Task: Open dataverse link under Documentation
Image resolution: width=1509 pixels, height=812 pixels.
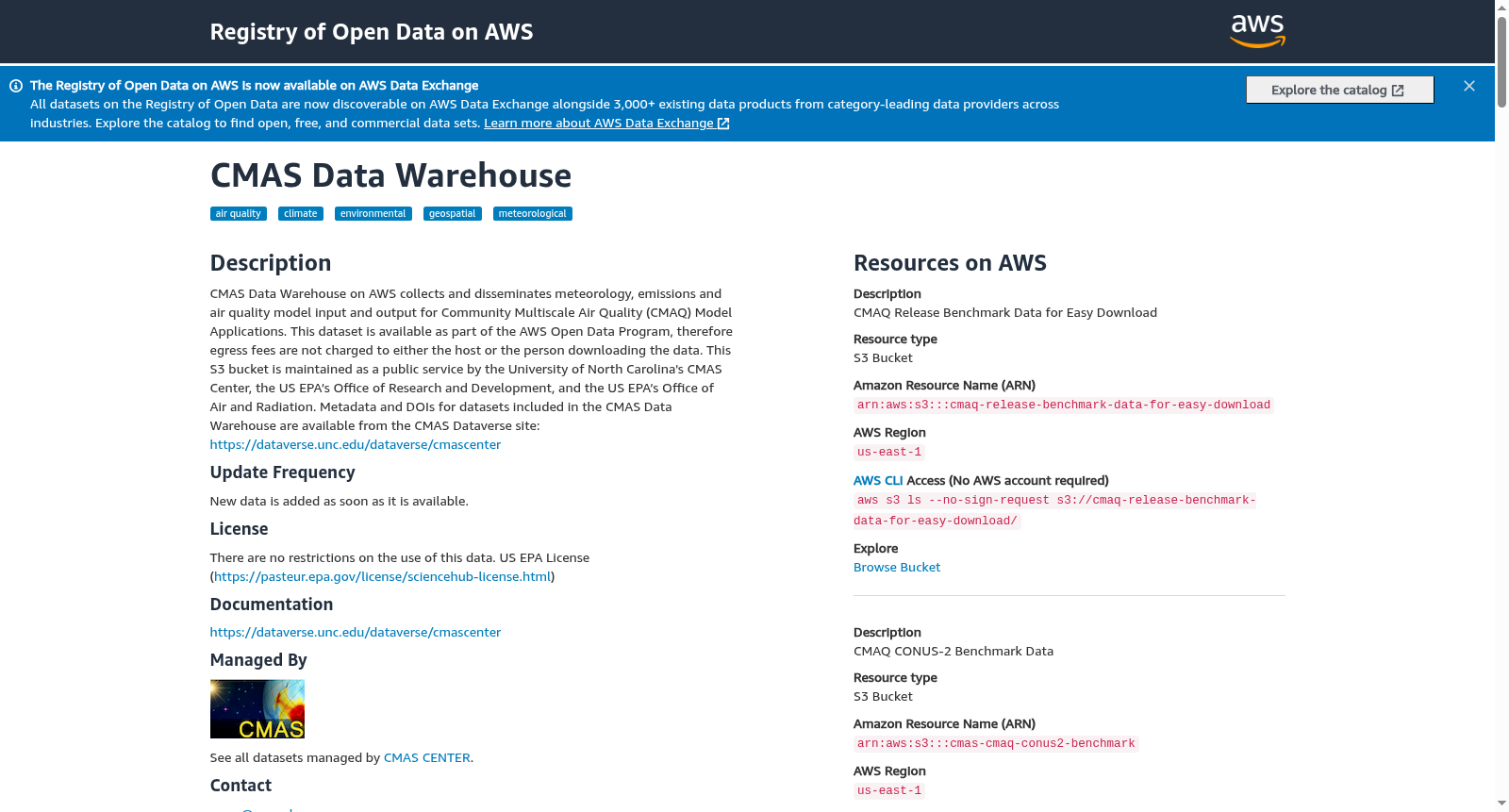Action: [356, 633]
